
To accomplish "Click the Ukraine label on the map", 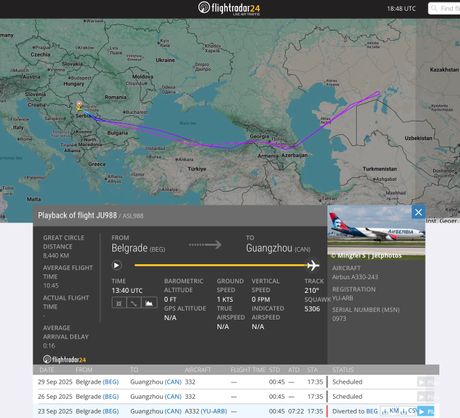I will (x=165, y=60).
